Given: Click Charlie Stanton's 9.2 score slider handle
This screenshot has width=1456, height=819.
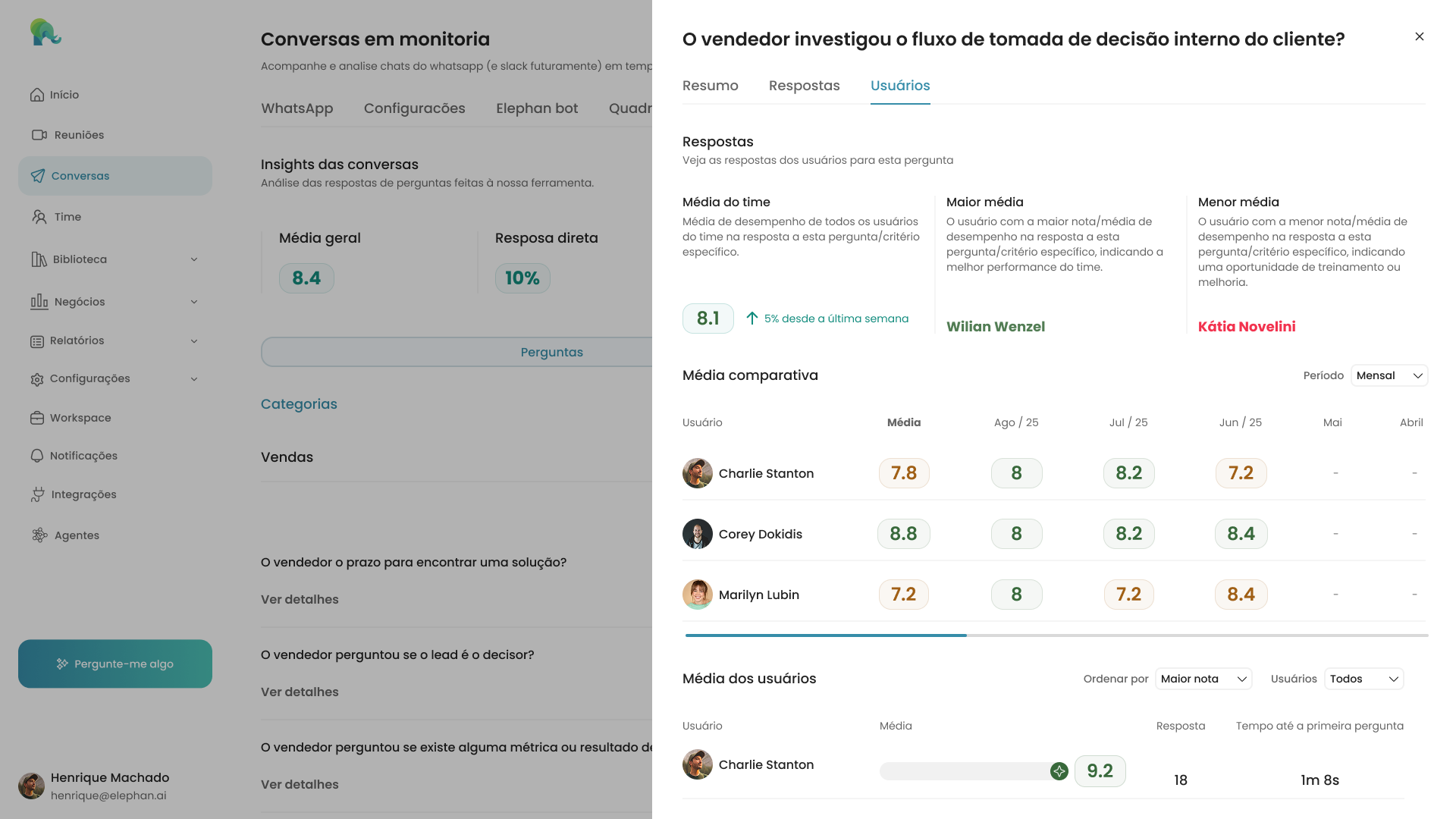Looking at the screenshot, I should (1059, 771).
